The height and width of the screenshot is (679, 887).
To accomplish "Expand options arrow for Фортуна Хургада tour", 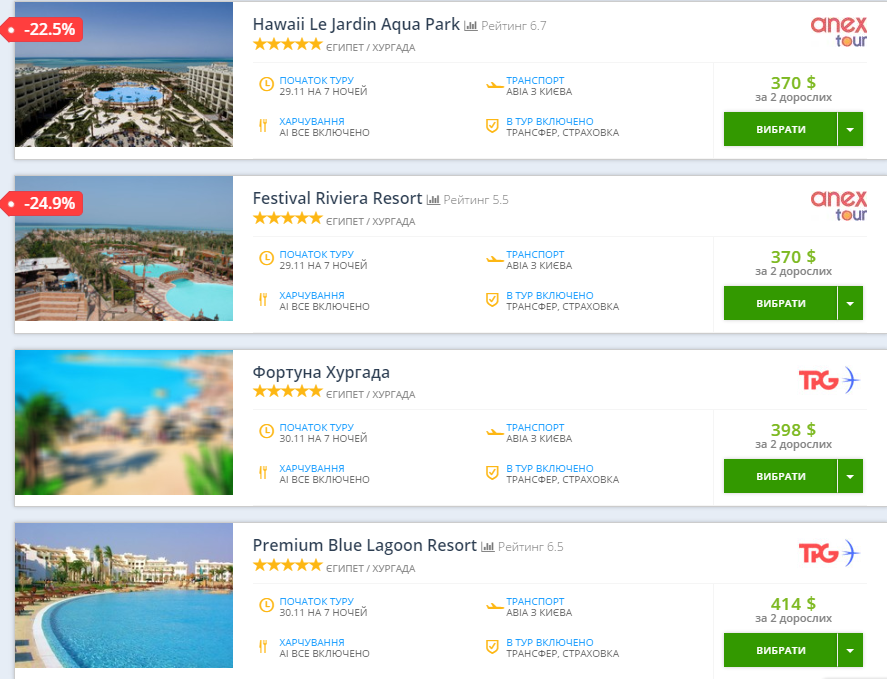I will point(850,477).
